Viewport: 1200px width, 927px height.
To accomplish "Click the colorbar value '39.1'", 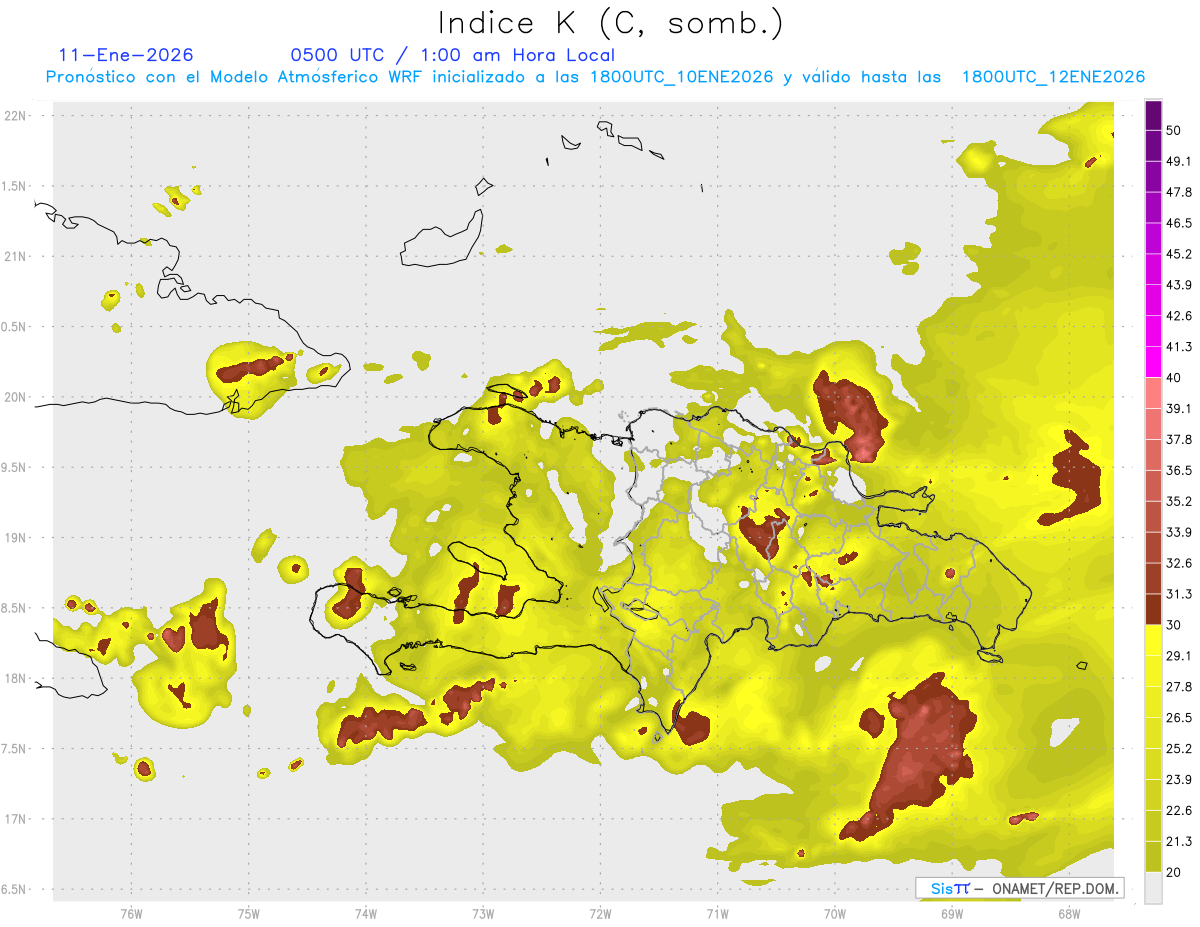I will pos(1179,409).
